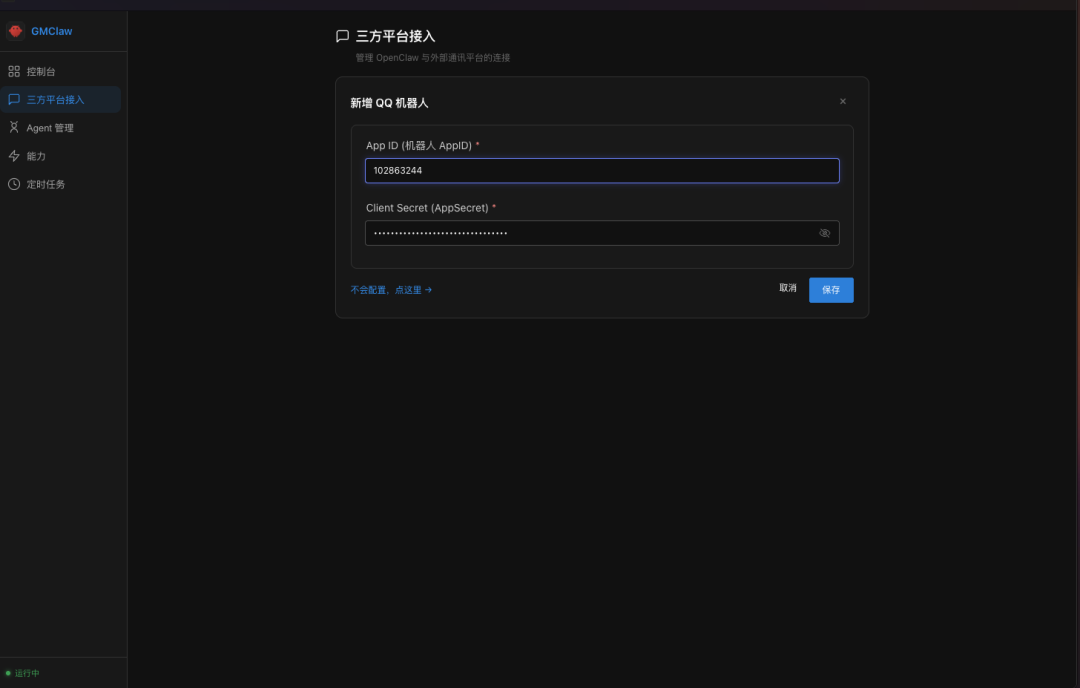The height and width of the screenshot is (688, 1080).
Task: Click the chat icon beside the page title
Action: [342, 36]
